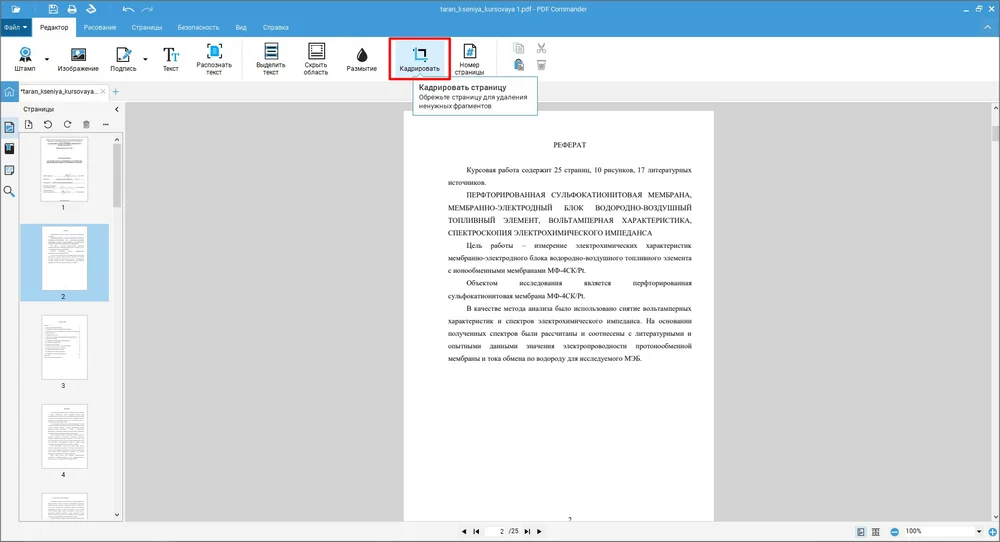The height and width of the screenshot is (542, 1000).
Task: Run Распознать текст OCR tool
Action: point(214,59)
